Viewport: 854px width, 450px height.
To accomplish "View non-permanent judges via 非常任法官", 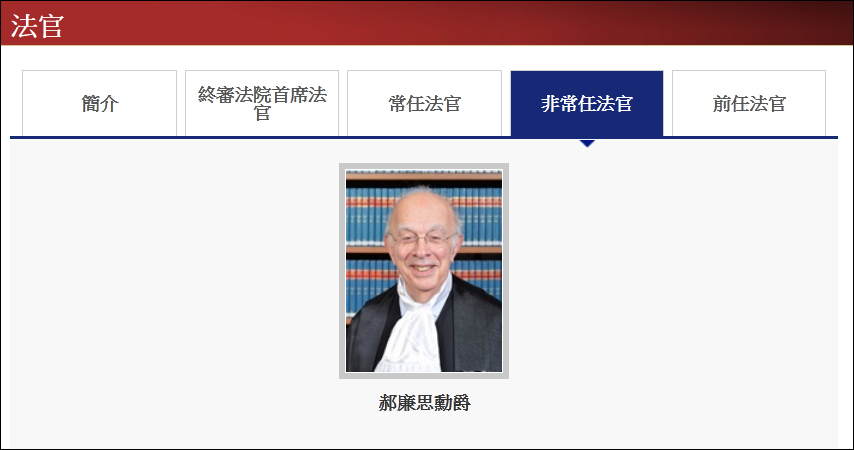I will 587,103.
